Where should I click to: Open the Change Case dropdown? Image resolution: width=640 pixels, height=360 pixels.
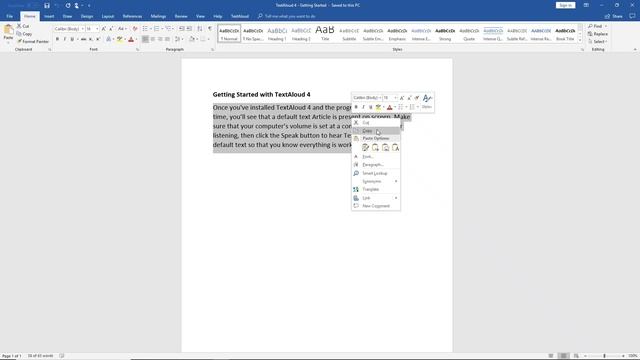pyautogui.click(x=122, y=29)
